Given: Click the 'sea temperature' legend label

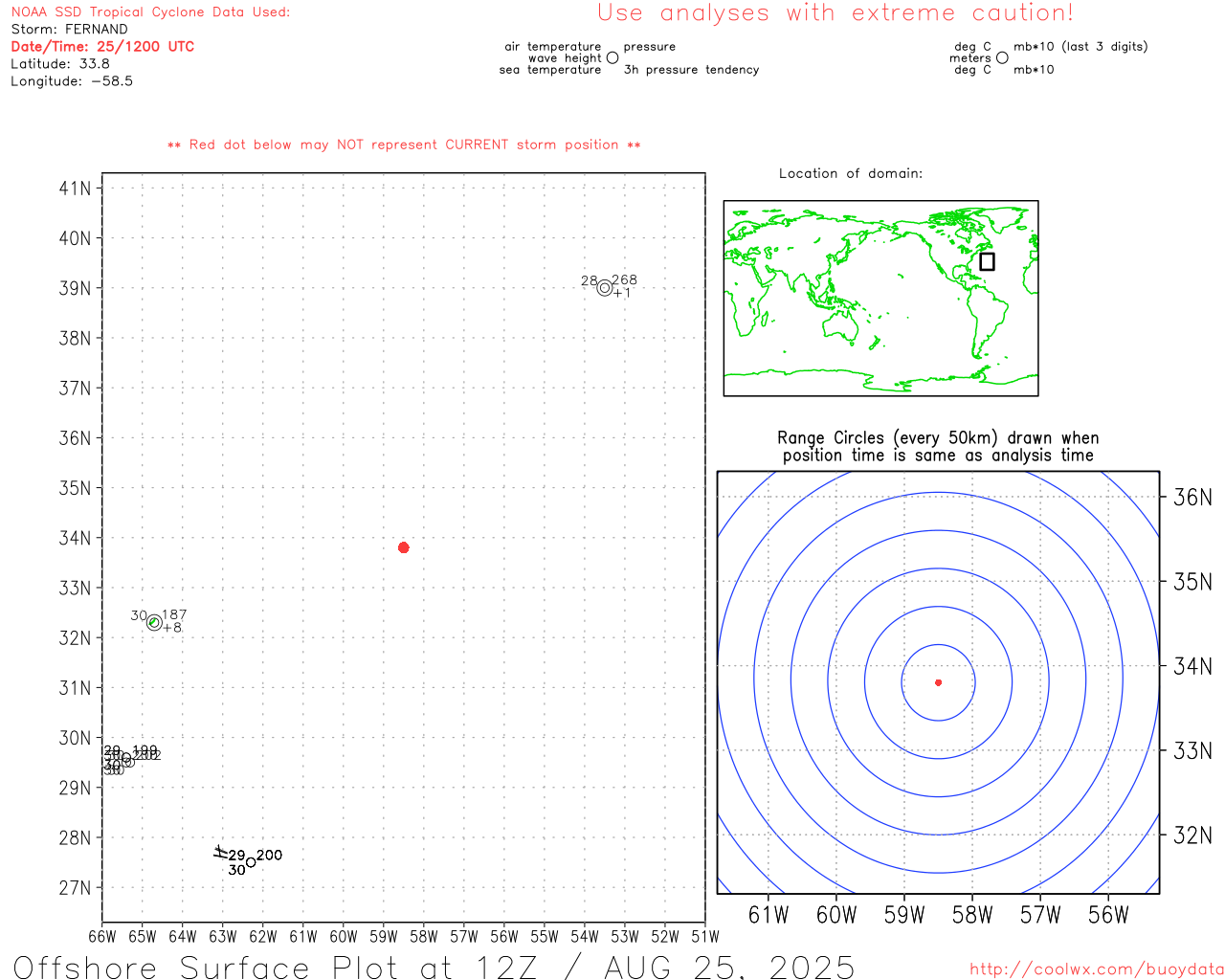Looking at the screenshot, I should pyautogui.click(x=550, y=70).
